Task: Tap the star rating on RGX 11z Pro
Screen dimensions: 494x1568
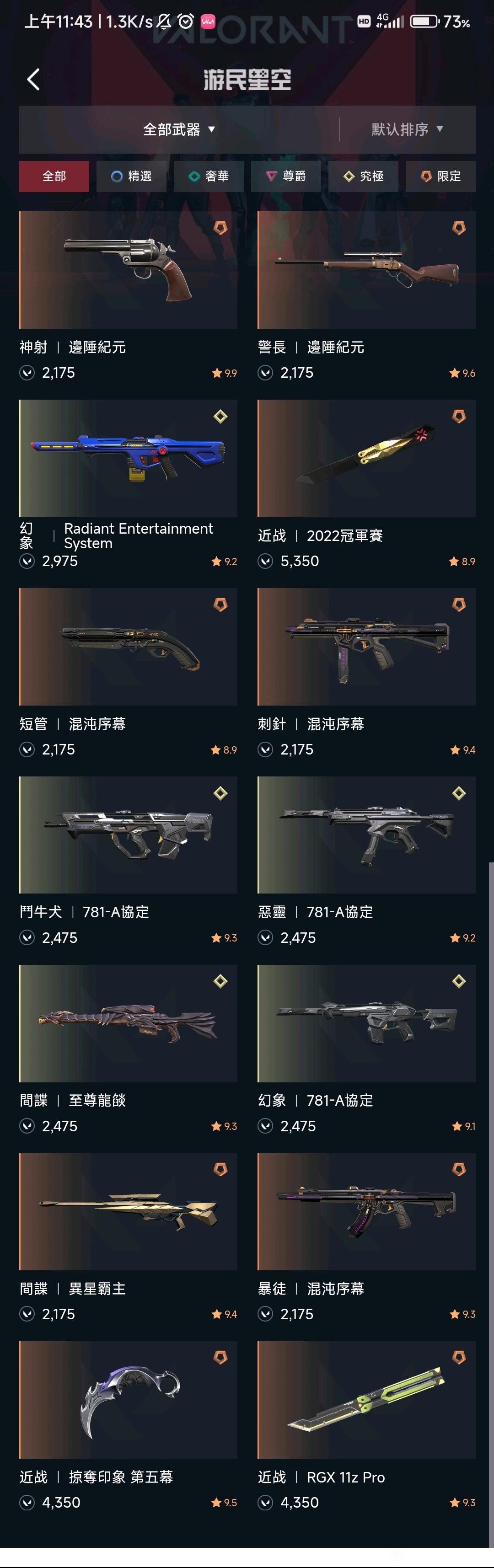Action: pyautogui.click(x=462, y=1502)
